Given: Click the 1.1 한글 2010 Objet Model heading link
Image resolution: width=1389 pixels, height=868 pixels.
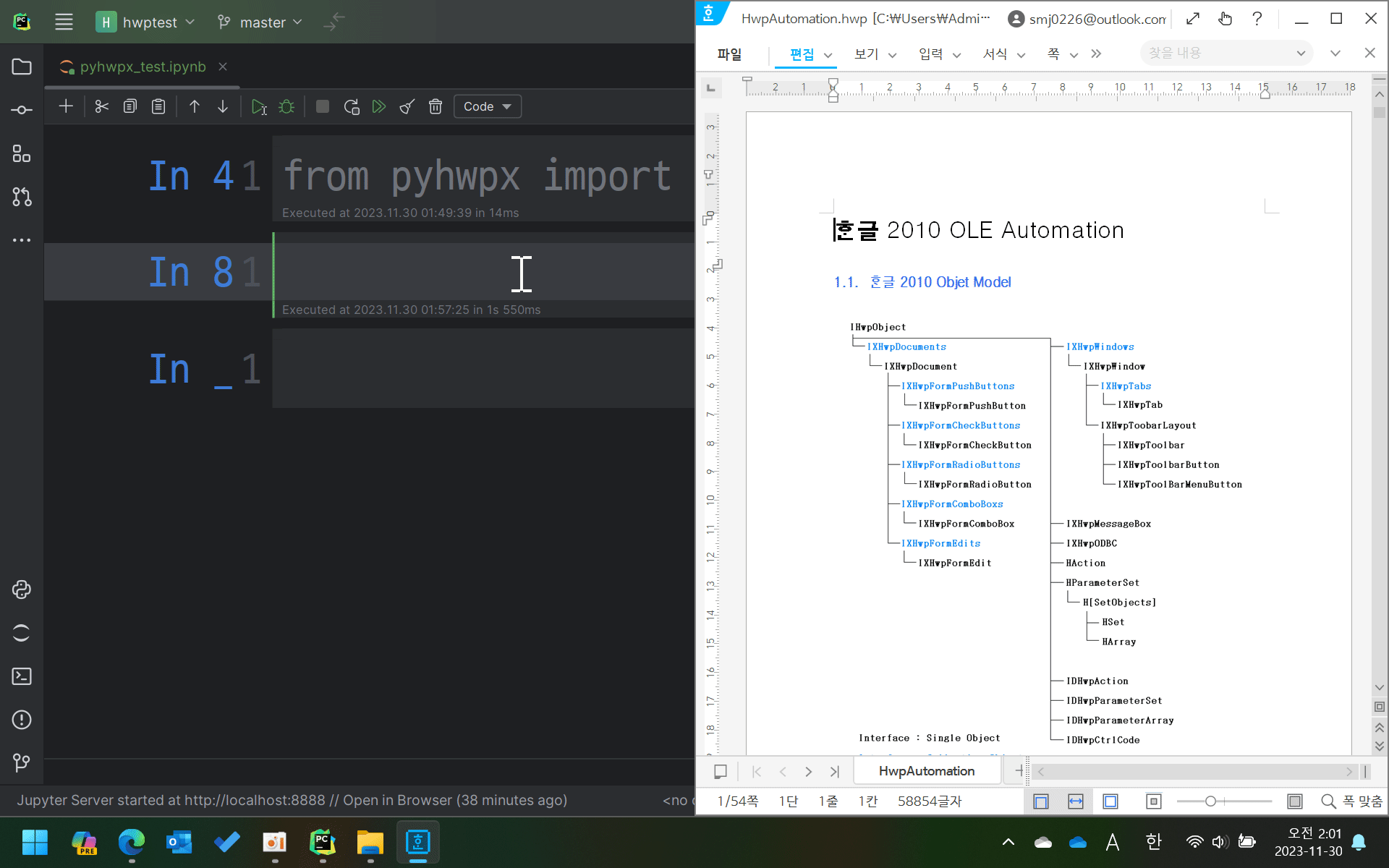Looking at the screenshot, I should tap(922, 282).
